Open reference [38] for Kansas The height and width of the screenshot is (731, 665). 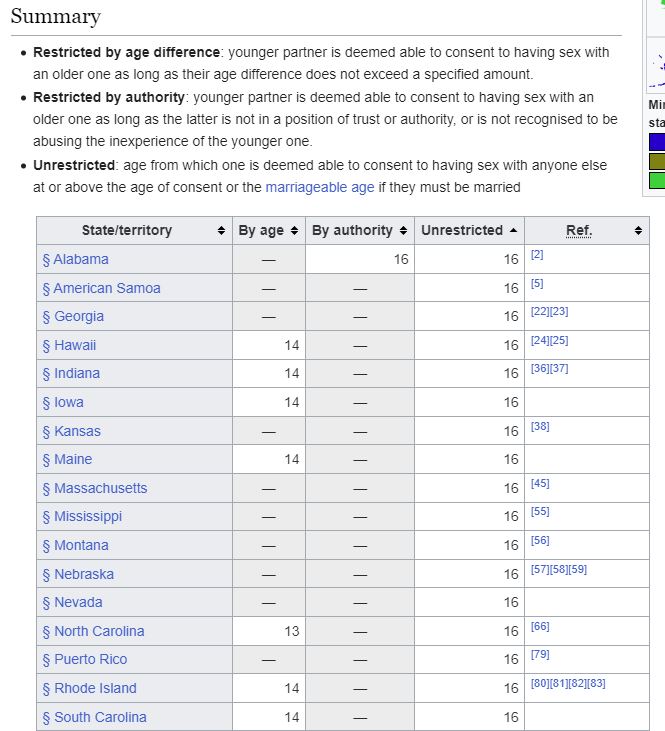click(x=540, y=427)
